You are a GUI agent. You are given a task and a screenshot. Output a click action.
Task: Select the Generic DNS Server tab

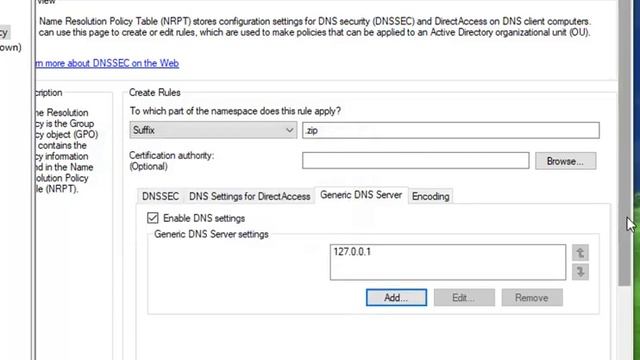[361, 195]
